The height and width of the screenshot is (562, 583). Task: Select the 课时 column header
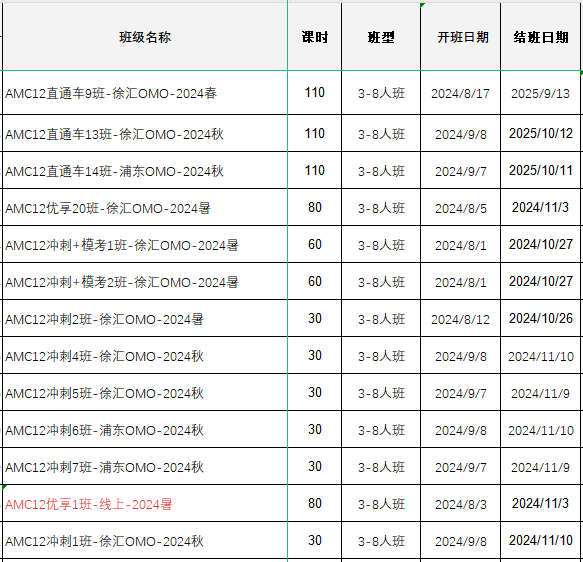tap(315, 37)
